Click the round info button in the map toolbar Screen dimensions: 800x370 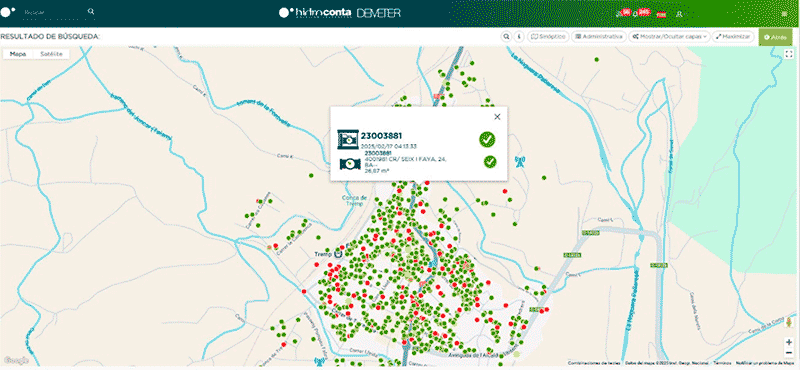click(519, 37)
